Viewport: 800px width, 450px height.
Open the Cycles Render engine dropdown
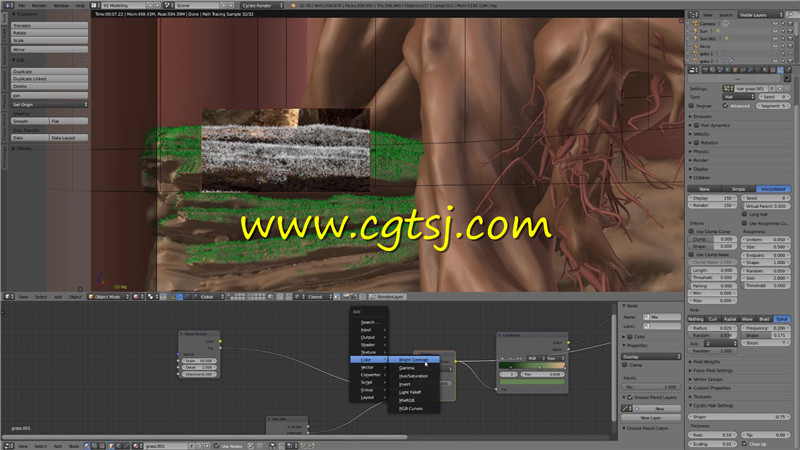pyautogui.click(x=262, y=5)
